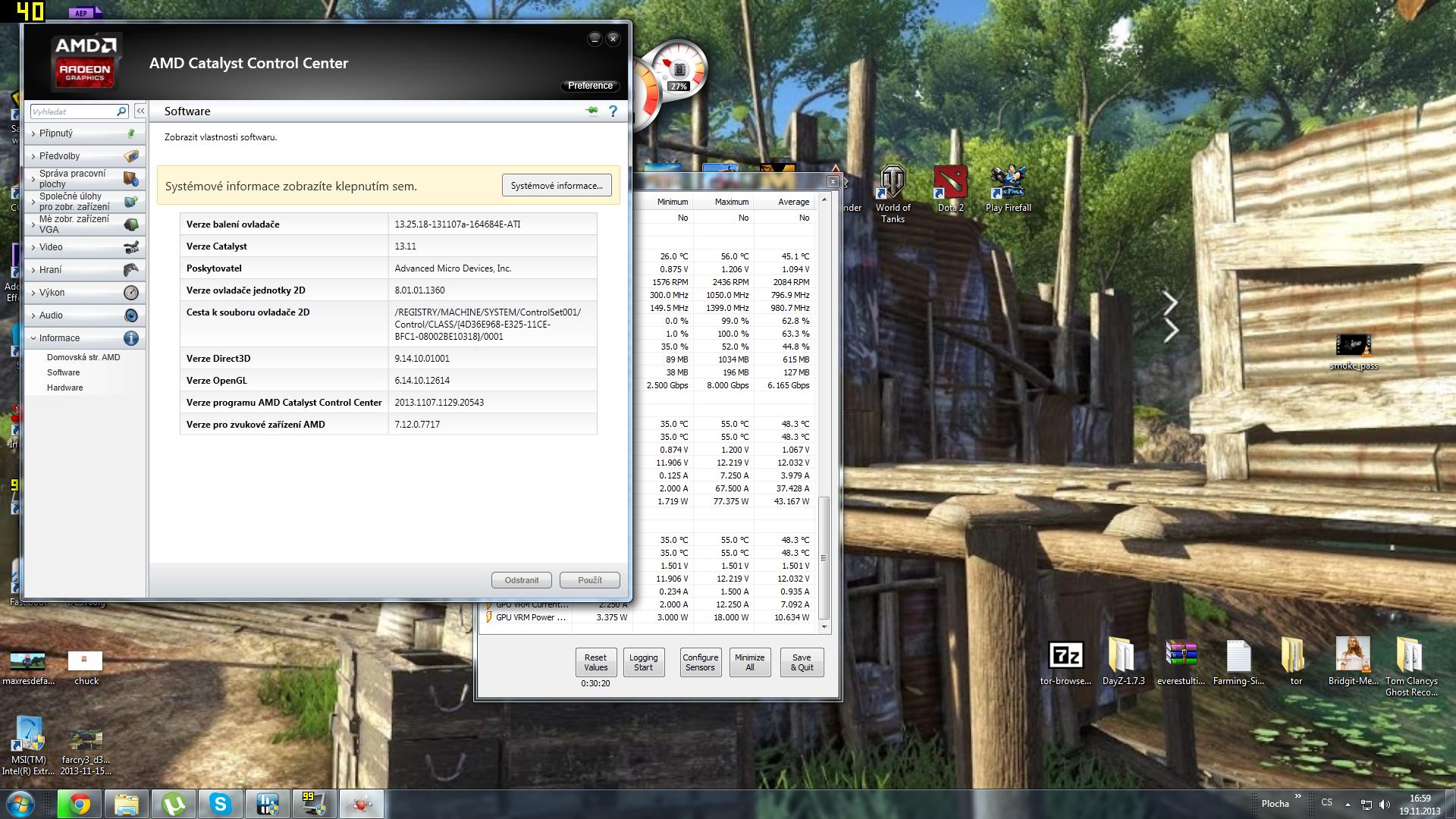Open Google Chrome from the taskbar

coord(79,804)
